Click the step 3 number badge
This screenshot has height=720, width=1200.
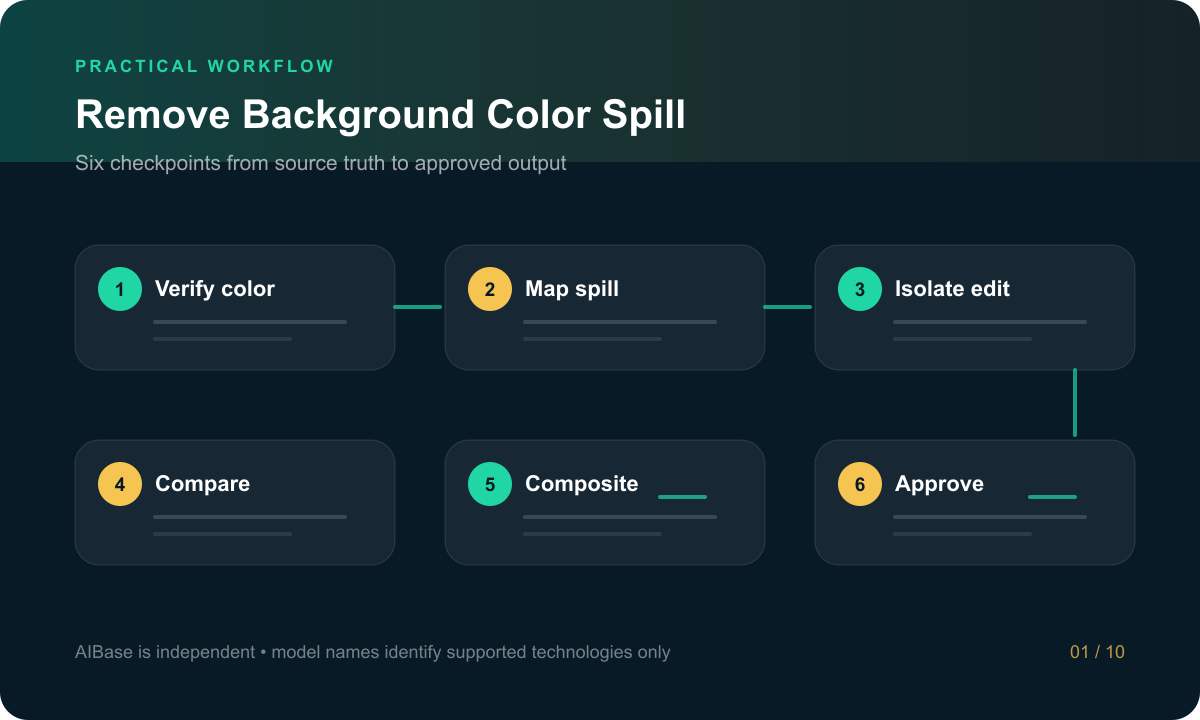point(860,289)
